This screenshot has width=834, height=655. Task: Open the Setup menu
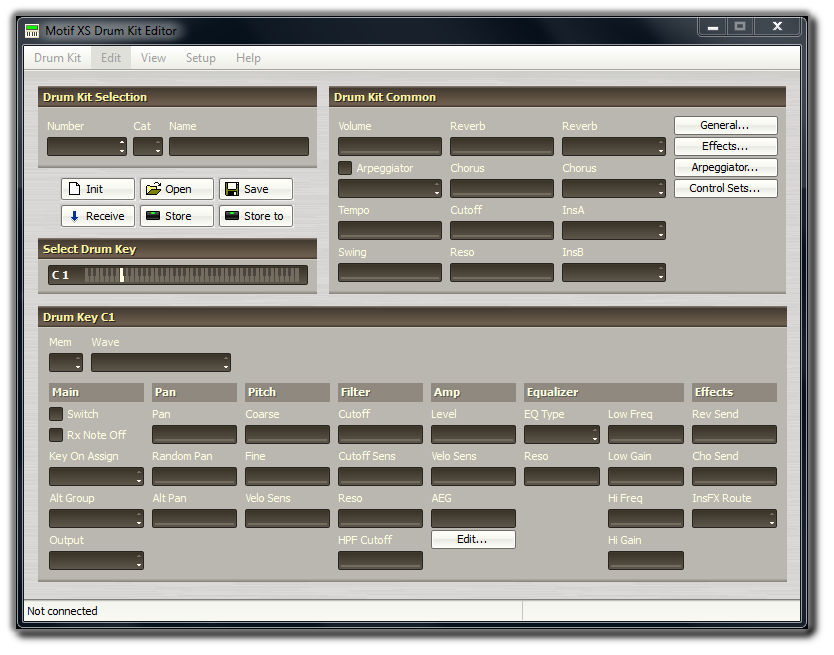tap(201, 58)
